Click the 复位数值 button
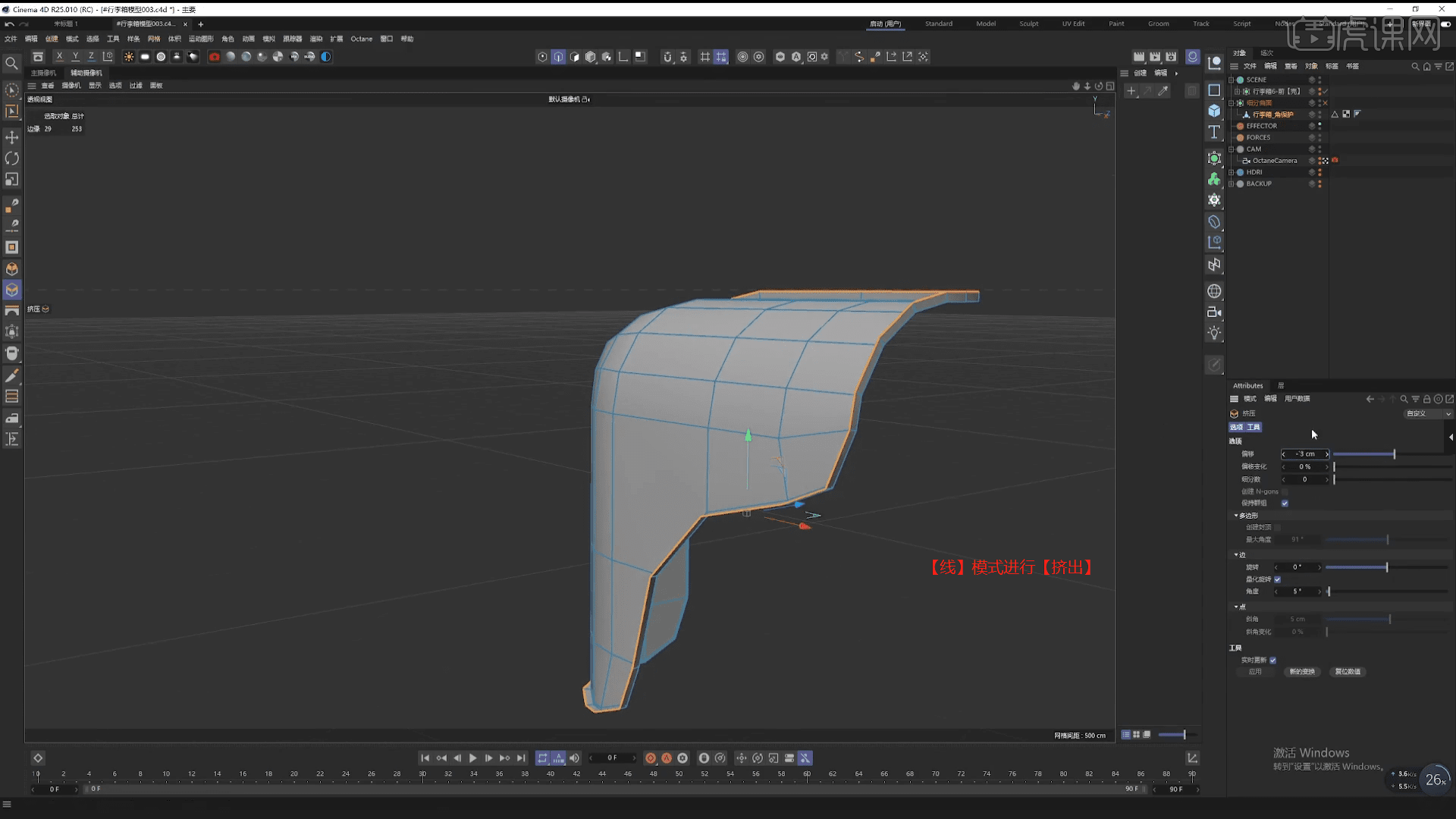Screen dimensions: 1456x819 pyautogui.click(x=1348, y=672)
